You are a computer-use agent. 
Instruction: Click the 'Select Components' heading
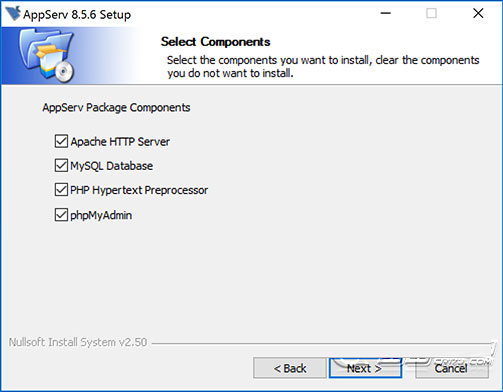[215, 42]
